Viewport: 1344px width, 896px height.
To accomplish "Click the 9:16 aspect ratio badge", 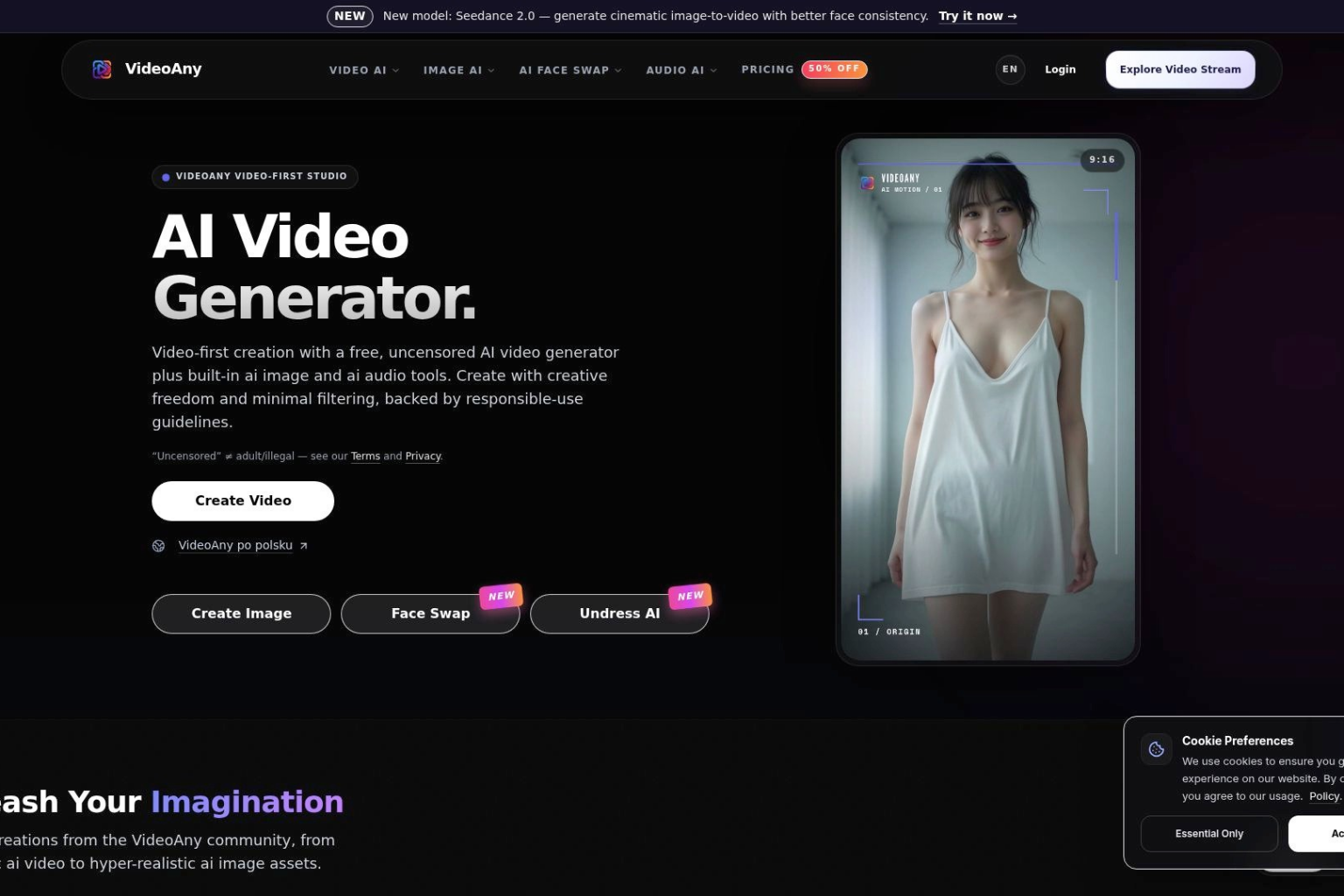I will pos(1102,160).
